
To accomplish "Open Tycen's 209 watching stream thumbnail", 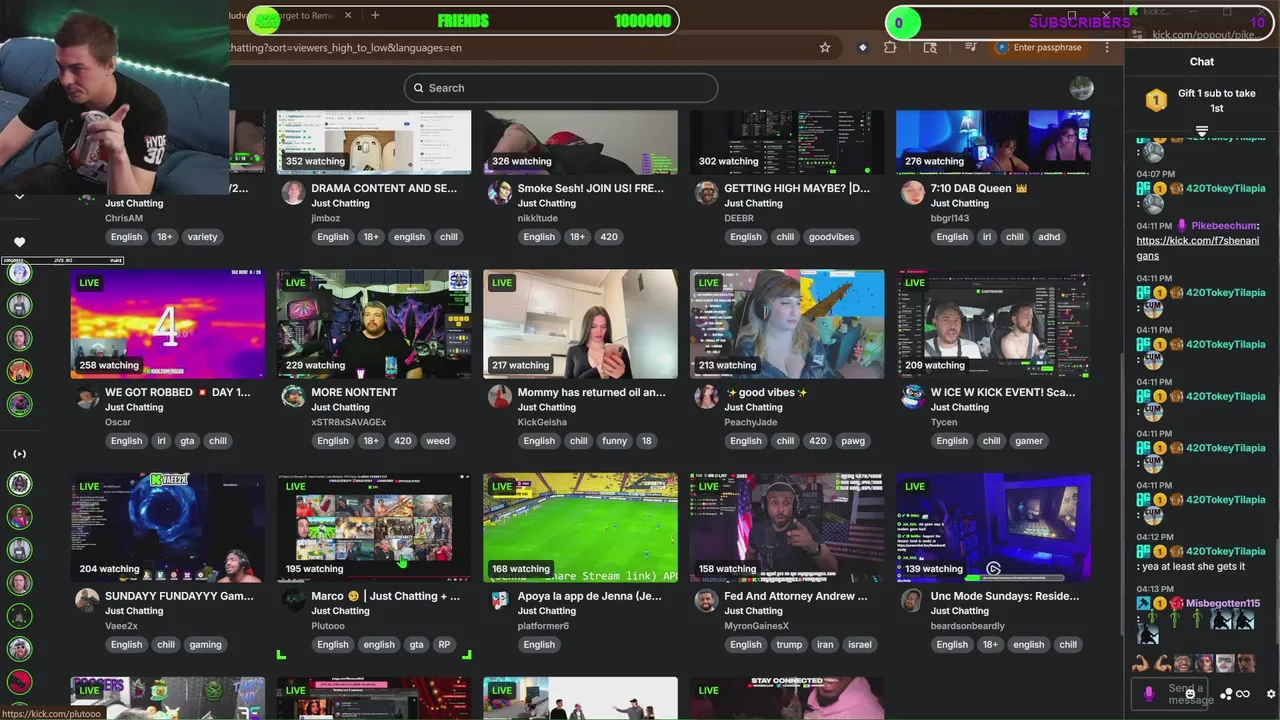I will (993, 324).
